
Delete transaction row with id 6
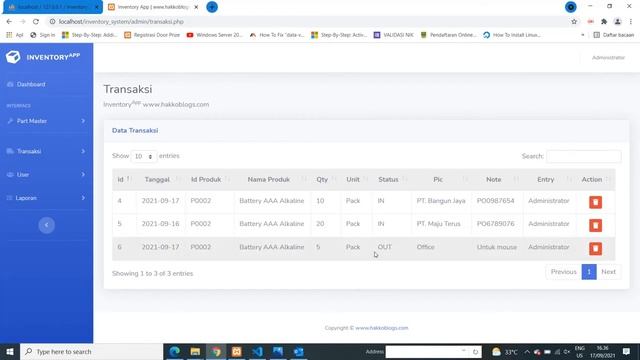595,249
